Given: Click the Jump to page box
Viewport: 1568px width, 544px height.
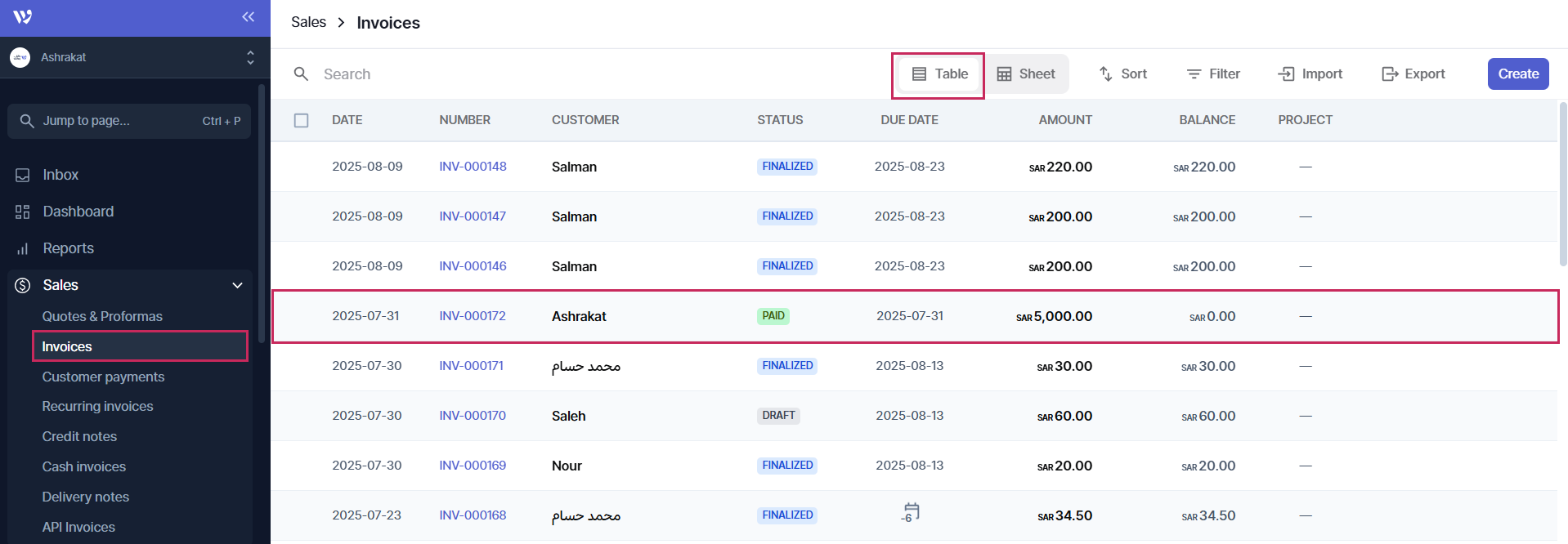Looking at the screenshot, I should [129, 121].
